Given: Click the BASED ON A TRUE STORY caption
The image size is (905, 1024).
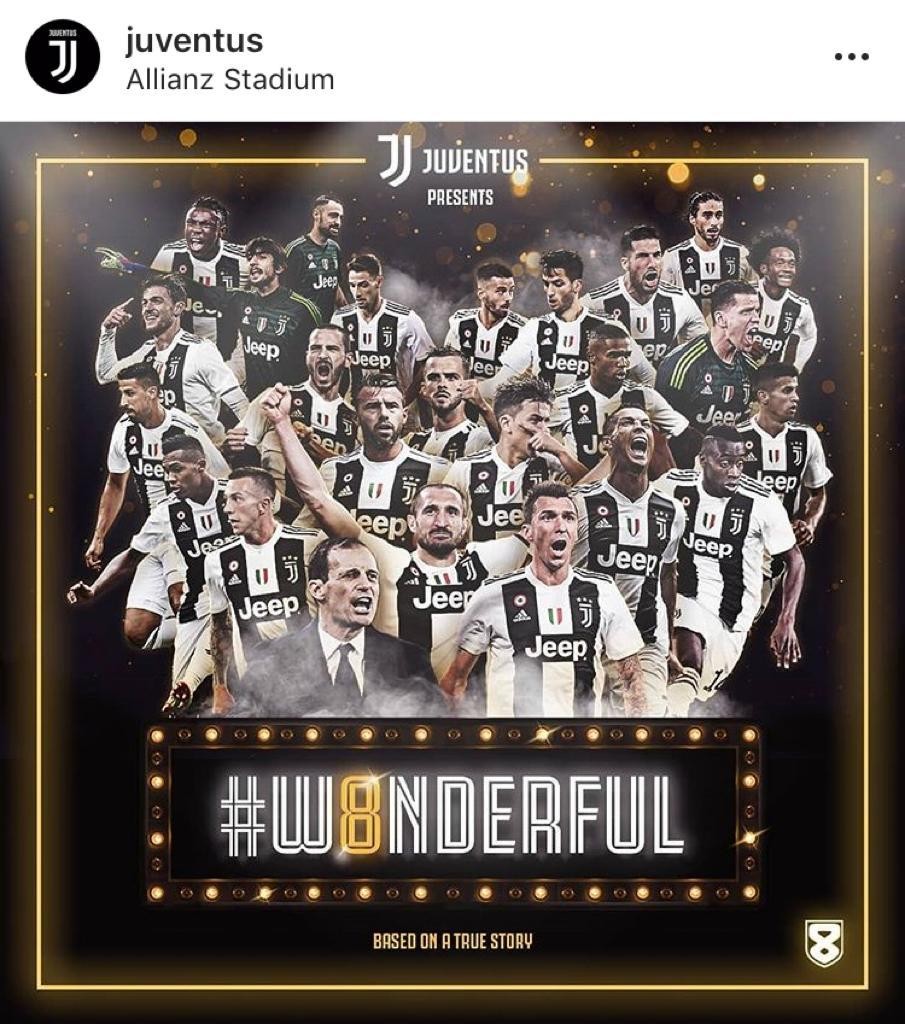Looking at the screenshot, I should (x=452, y=940).
